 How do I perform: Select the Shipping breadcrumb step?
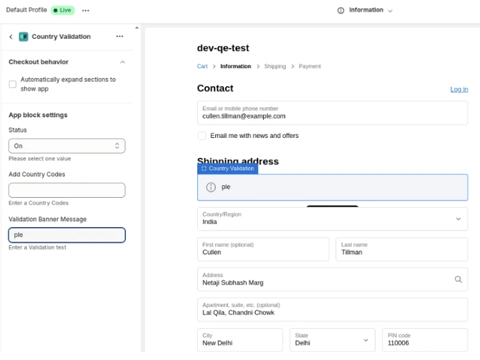pos(275,66)
